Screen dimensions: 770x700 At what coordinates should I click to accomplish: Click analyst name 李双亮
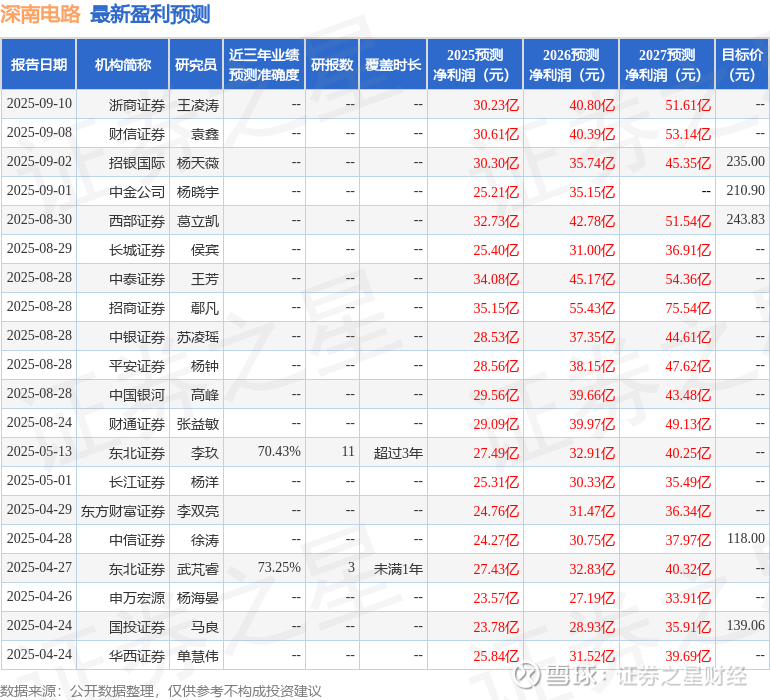pos(198,511)
